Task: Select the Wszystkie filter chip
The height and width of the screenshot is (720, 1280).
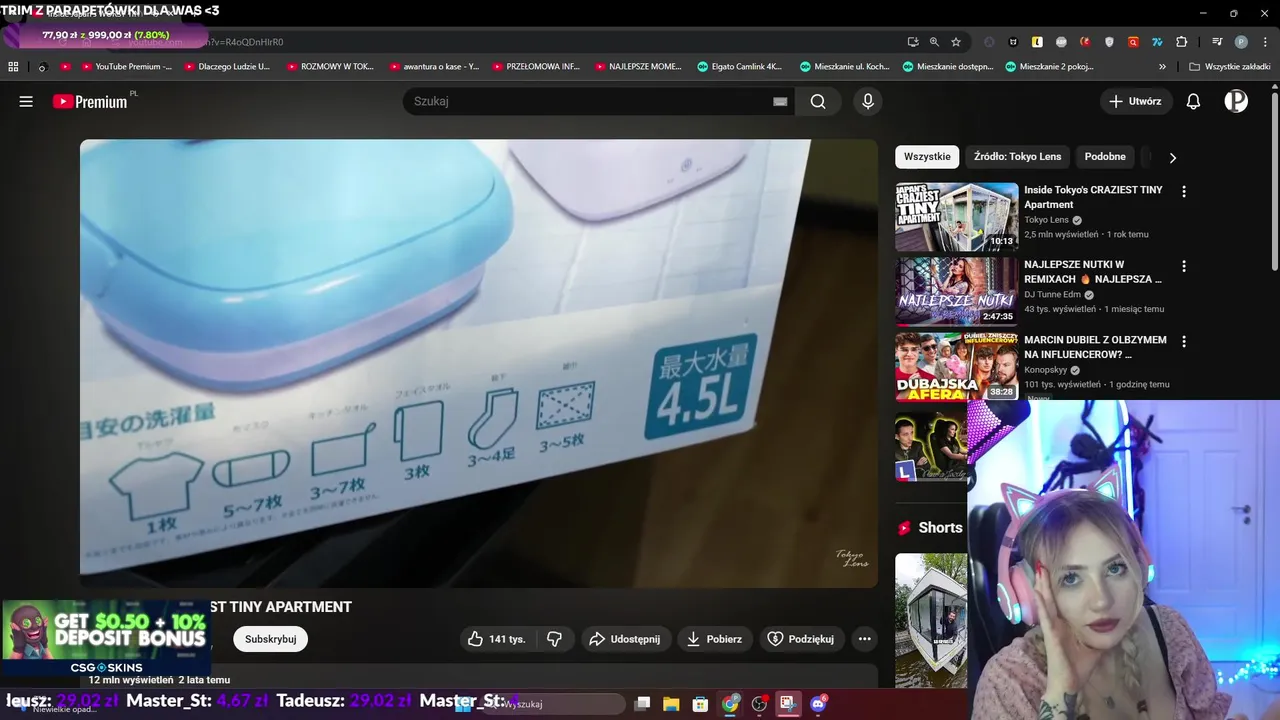Action: (x=927, y=157)
